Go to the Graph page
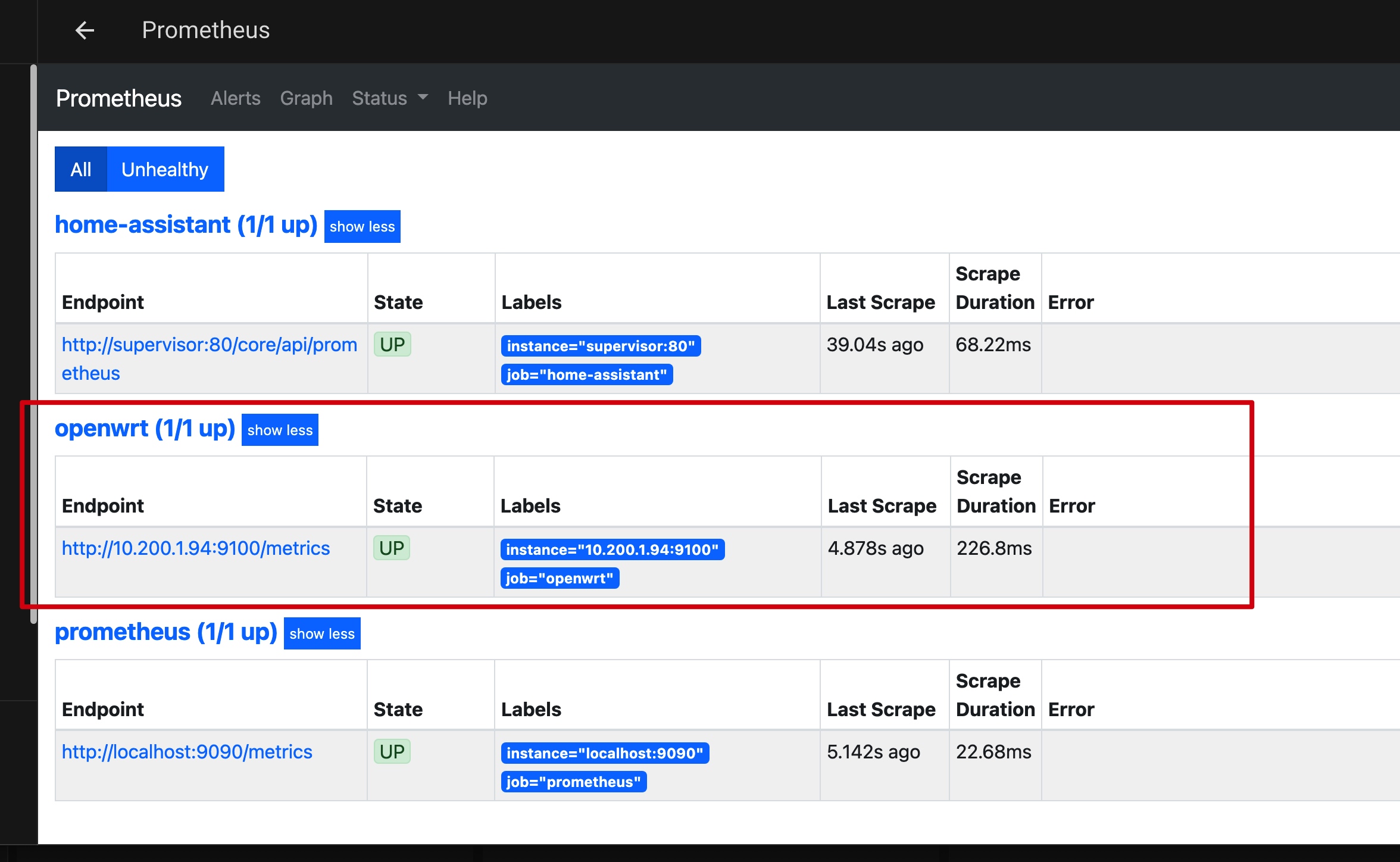 306,98
